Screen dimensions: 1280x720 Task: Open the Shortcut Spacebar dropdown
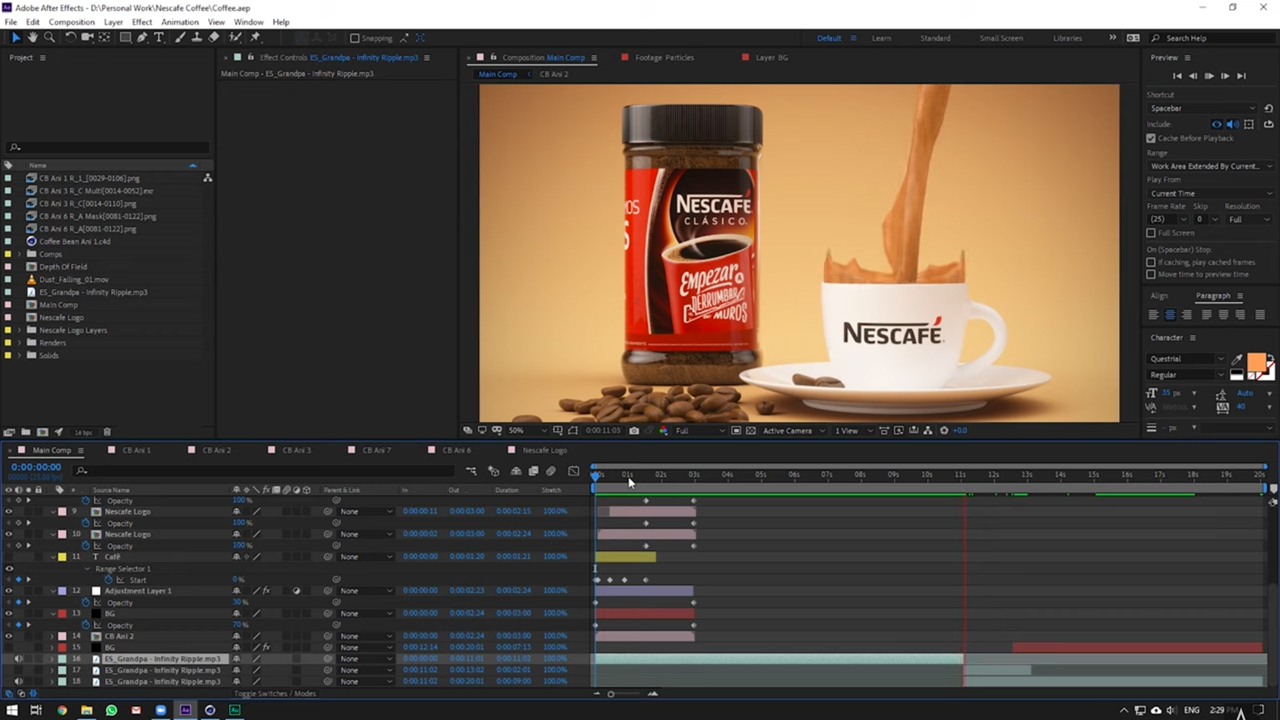pyautogui.click(x=1203, y=108)
